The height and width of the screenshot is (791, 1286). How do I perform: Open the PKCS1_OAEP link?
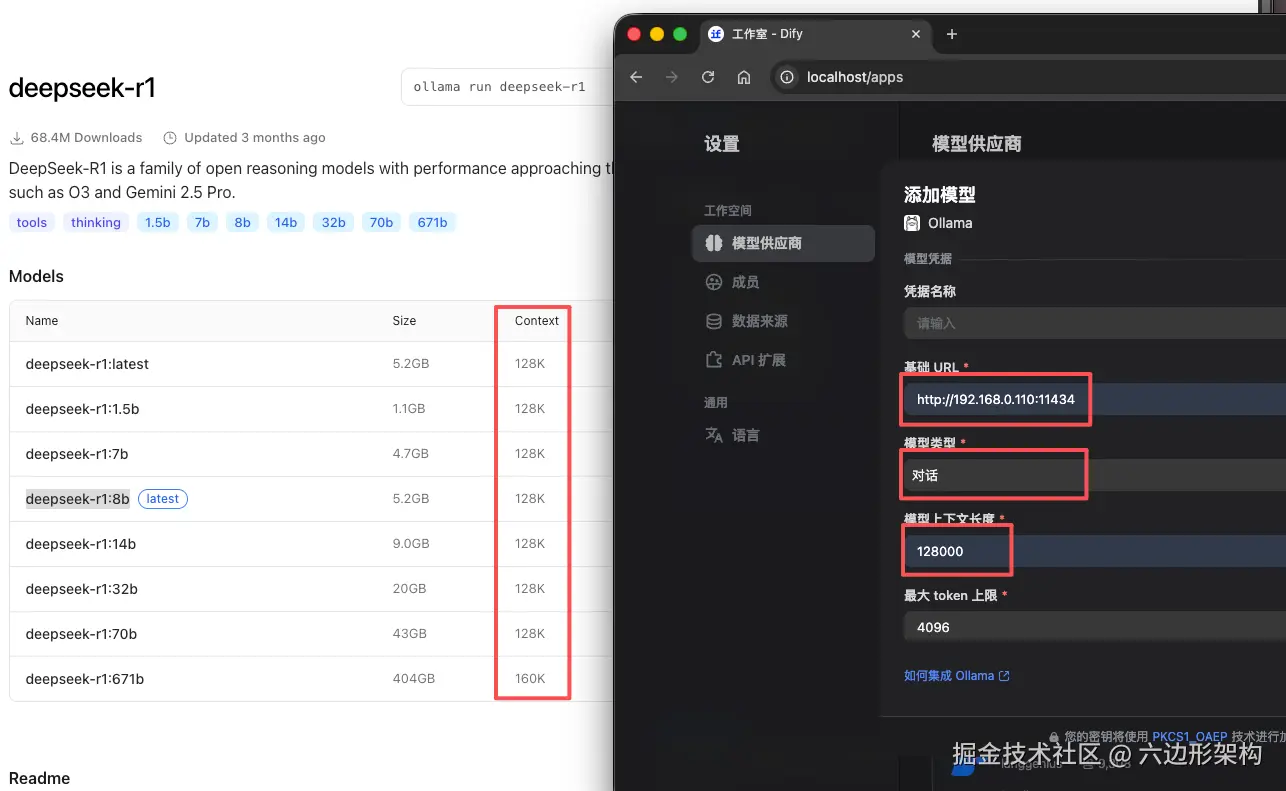pos(1190,736)
